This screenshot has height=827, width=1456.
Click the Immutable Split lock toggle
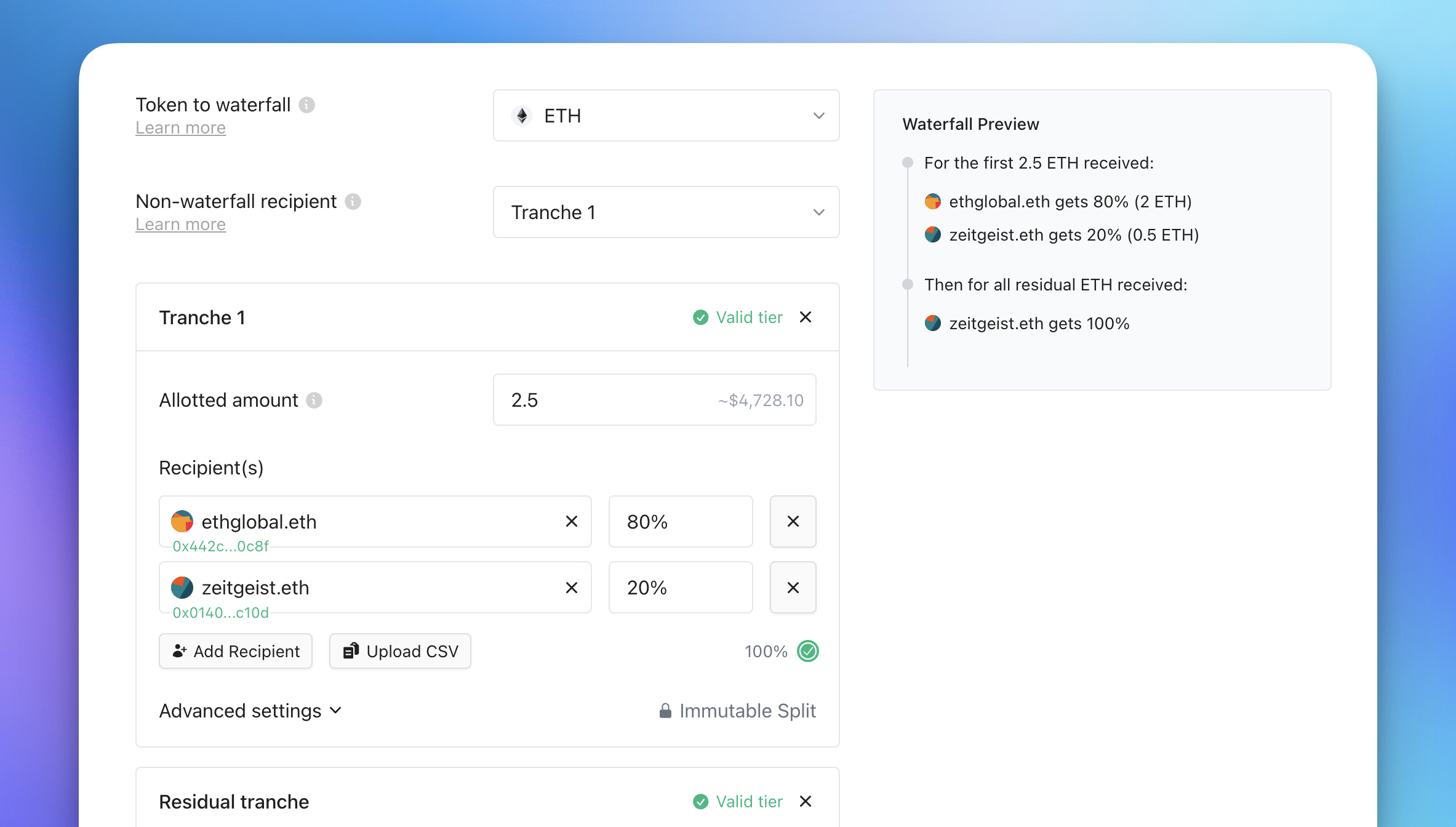[737, 711]
